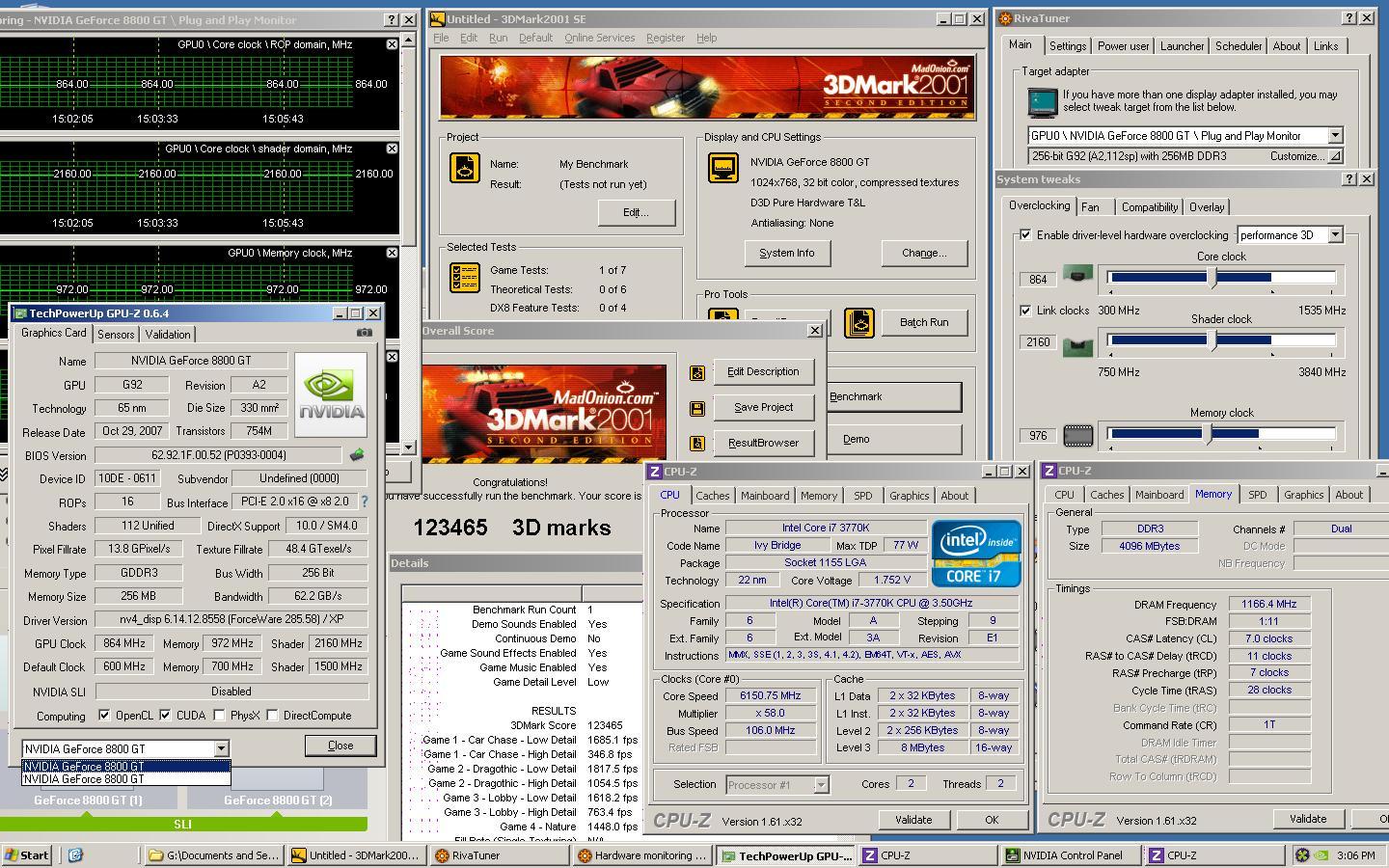Click the Memory clock slider handle
Viewport: 1389px width, 868px height.
point(1209,434)
